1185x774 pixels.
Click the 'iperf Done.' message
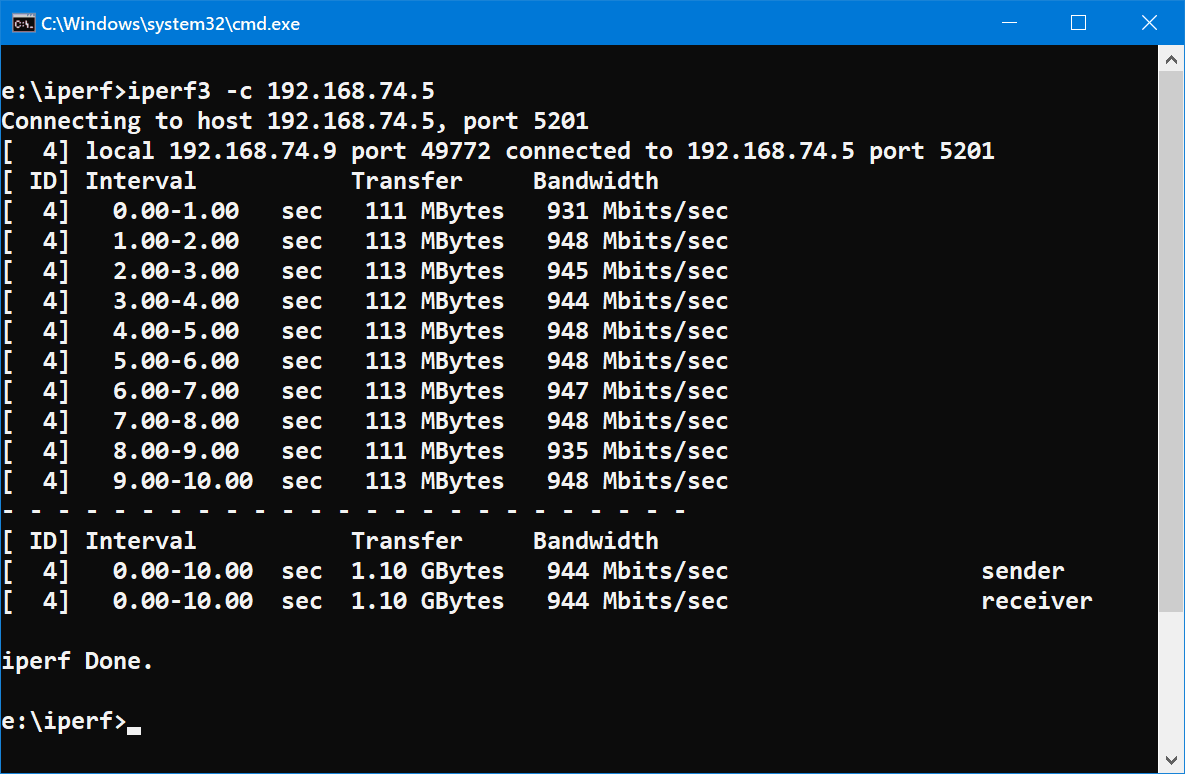[x=77, y=661]
